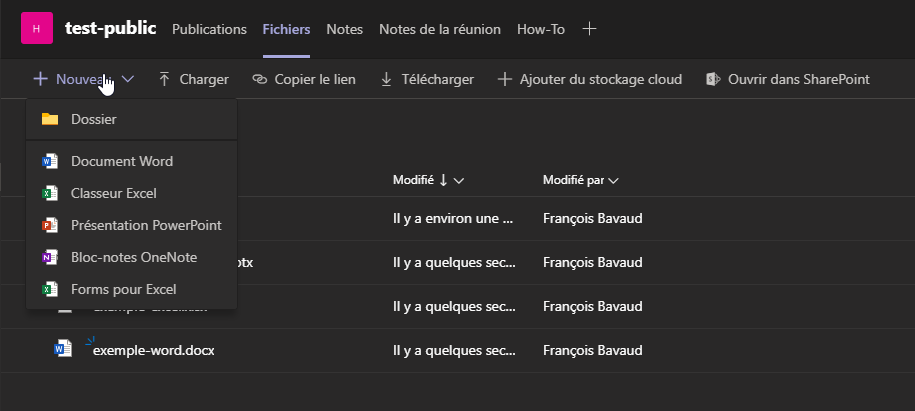This screenshot has width=915, height=411.
Task: Click the test-public team avatar
Action: [37, 29]
